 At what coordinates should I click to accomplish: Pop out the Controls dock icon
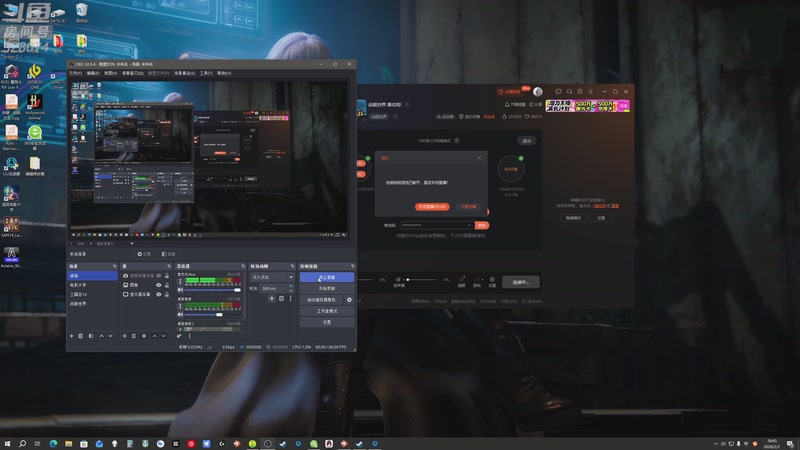(x=352, y=266)
